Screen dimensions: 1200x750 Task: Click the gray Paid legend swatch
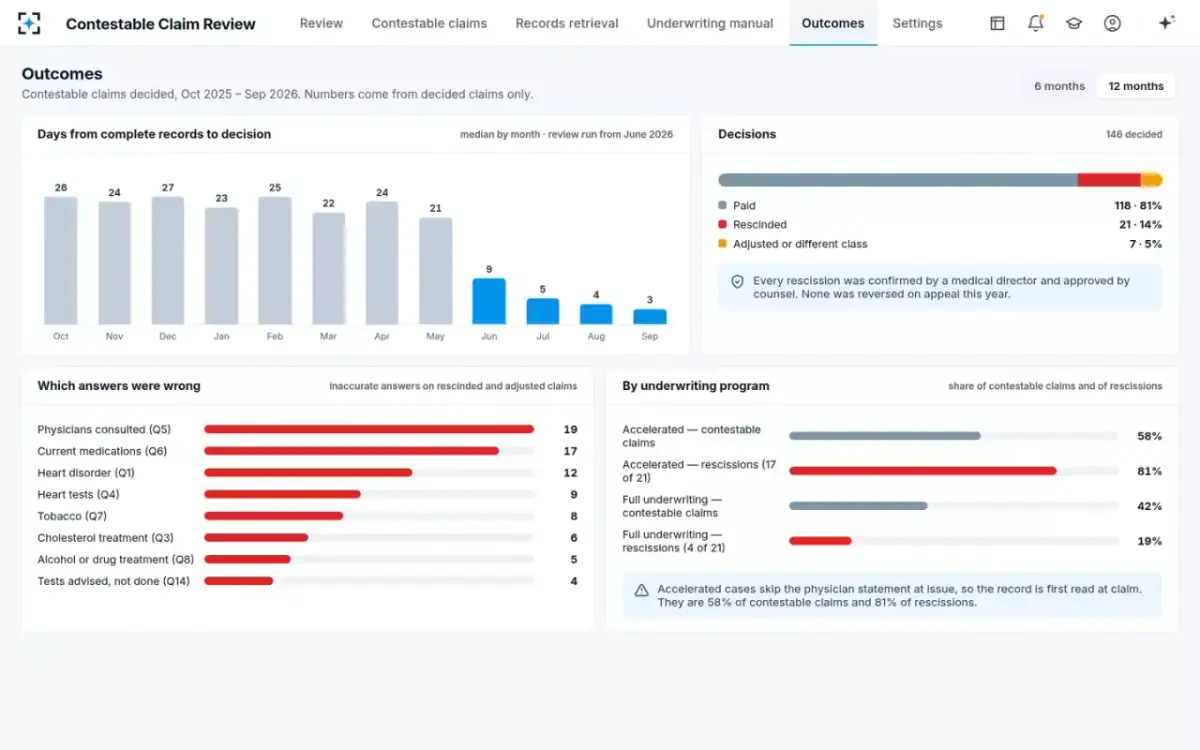click(722, 206)
